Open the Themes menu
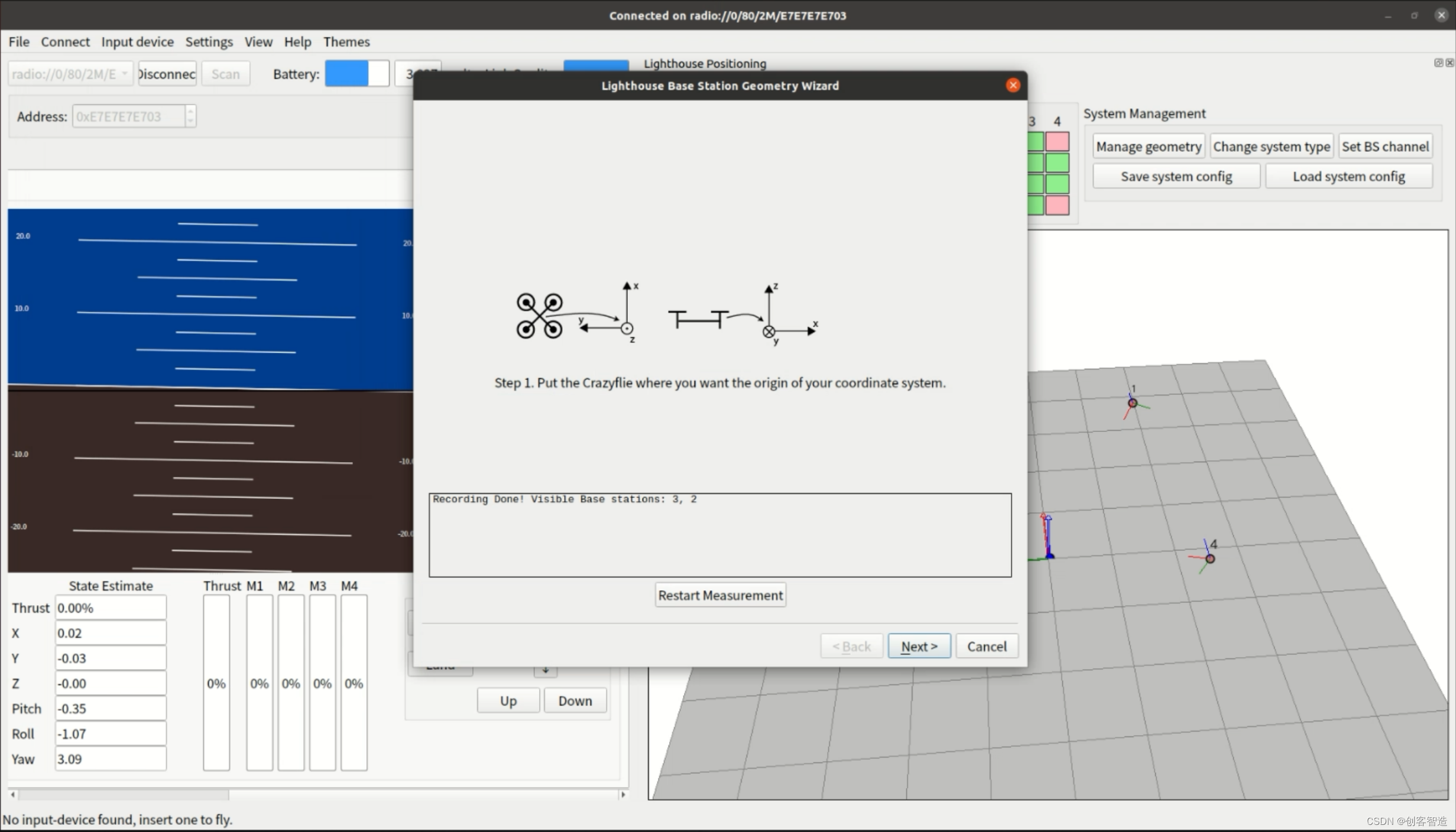 point(346,42)
